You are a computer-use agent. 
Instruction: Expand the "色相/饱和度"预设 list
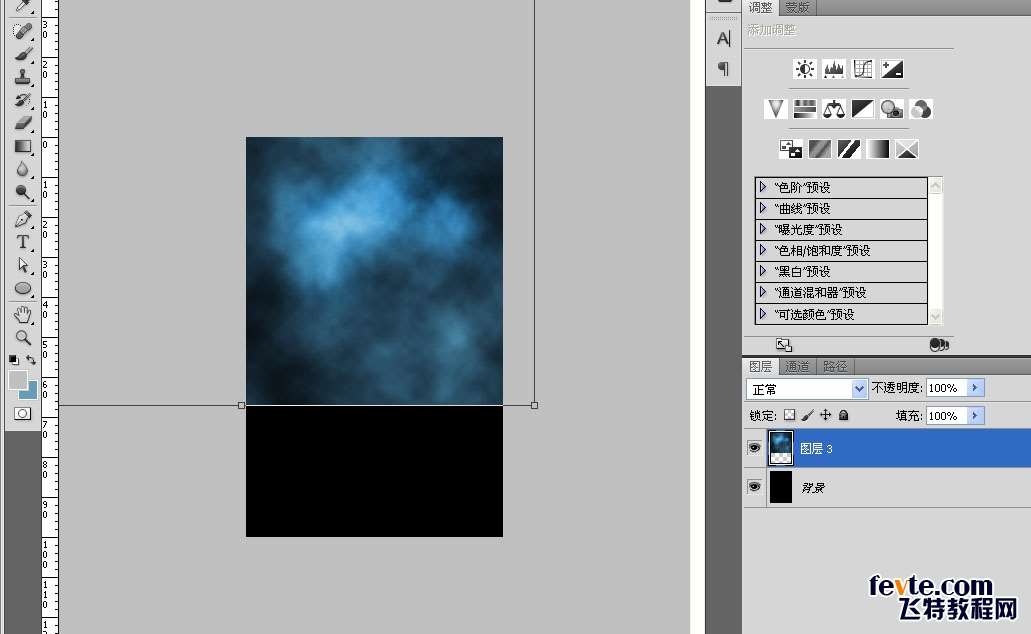(763, 250)
